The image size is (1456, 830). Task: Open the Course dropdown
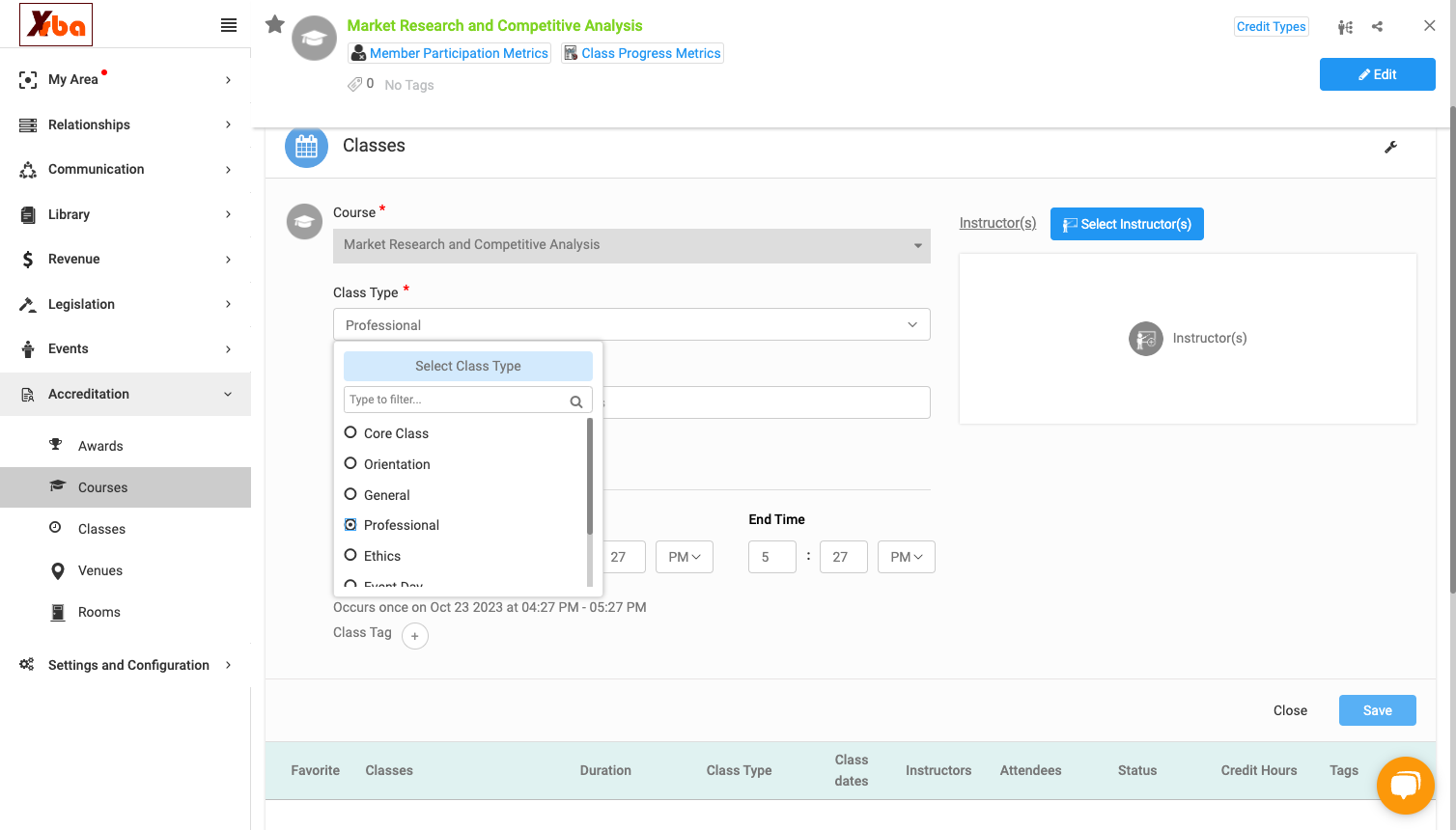pos(631,245)
